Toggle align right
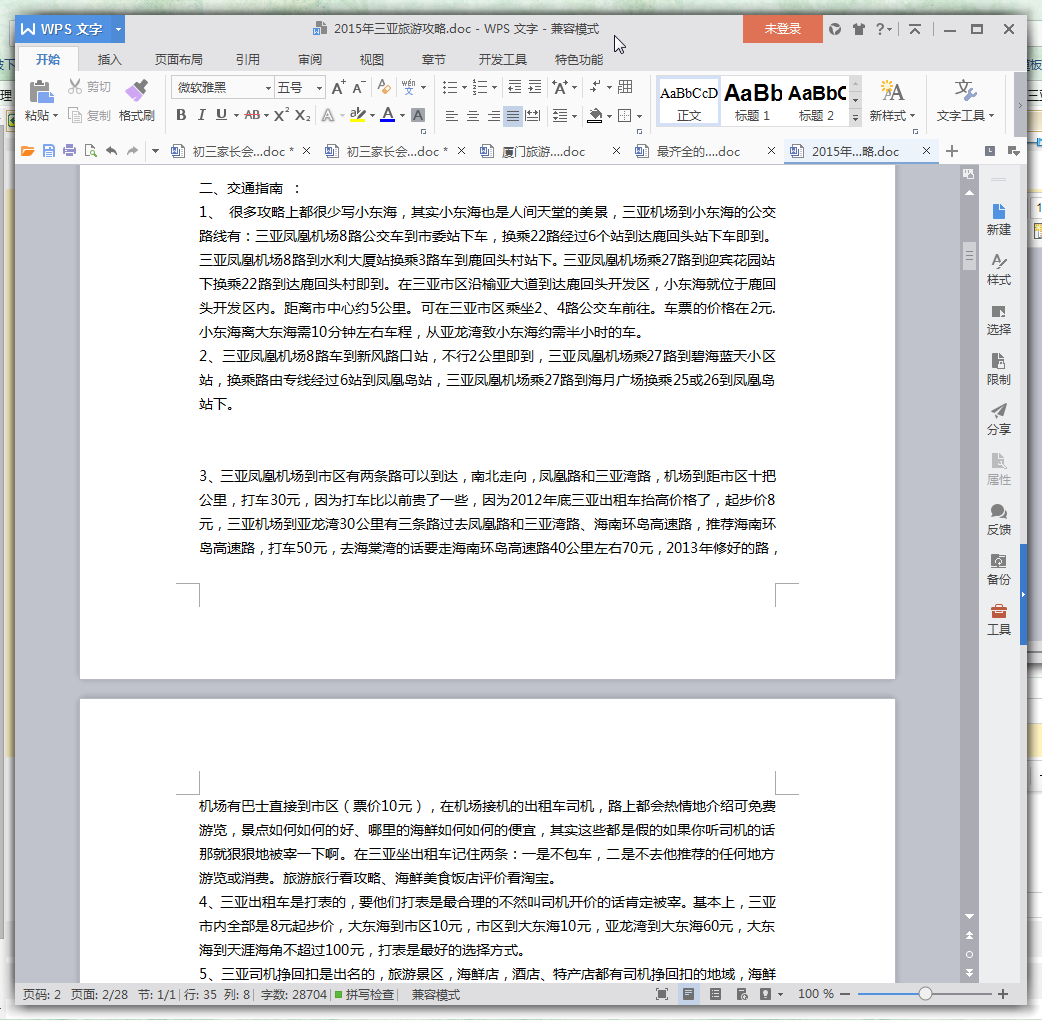 [x=493, y=116]
